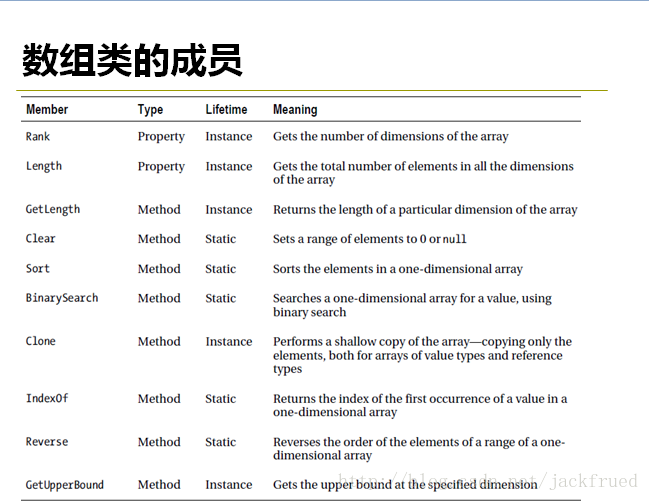Click 'Searches a one-dimensional array for a value' text
This screenshot has height=501, width=649.
click(412, 305)
